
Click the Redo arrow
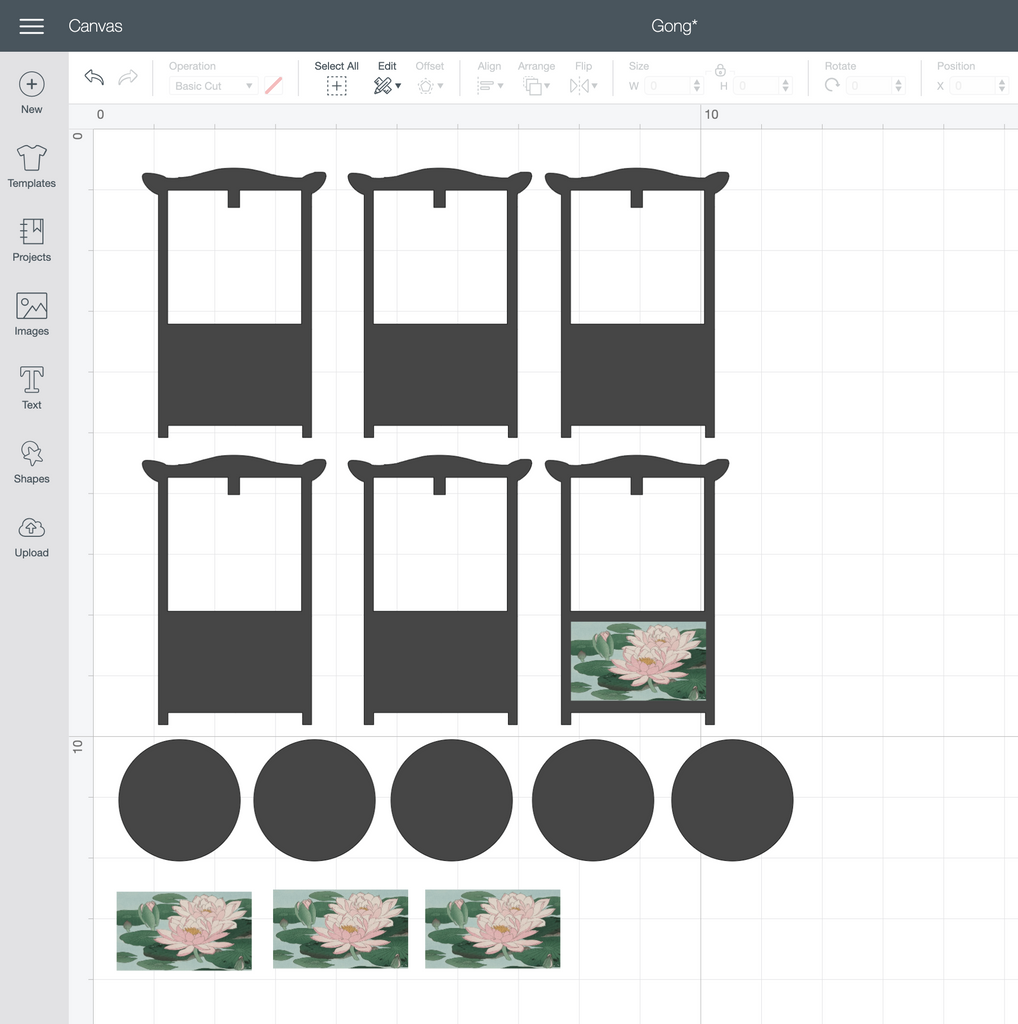tap(128, 78)
